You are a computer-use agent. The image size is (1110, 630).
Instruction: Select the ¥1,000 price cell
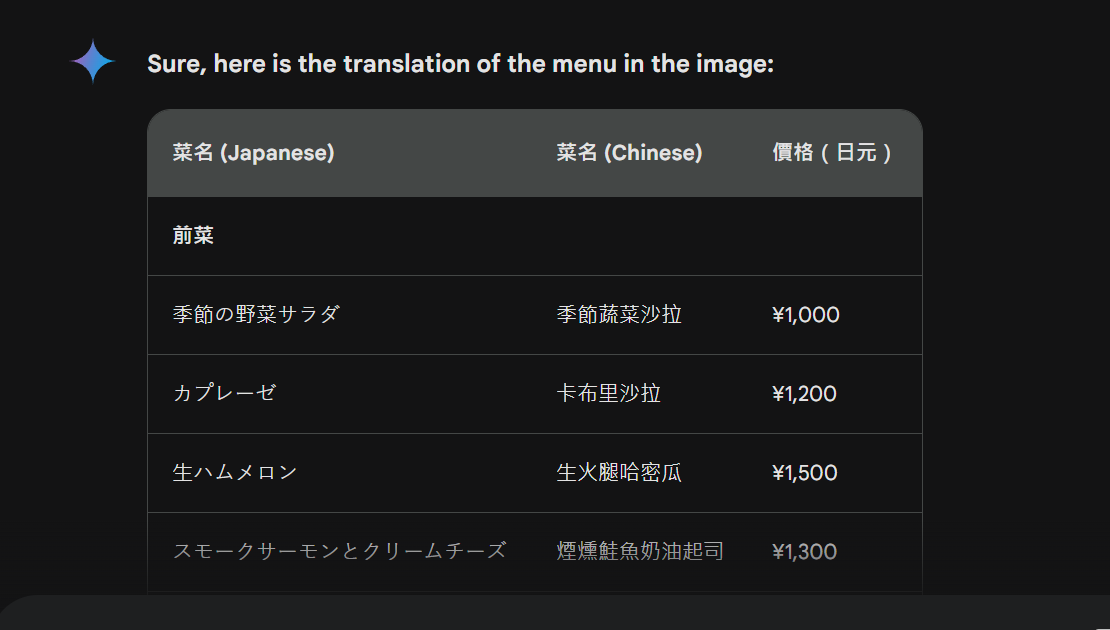(806, 315)
